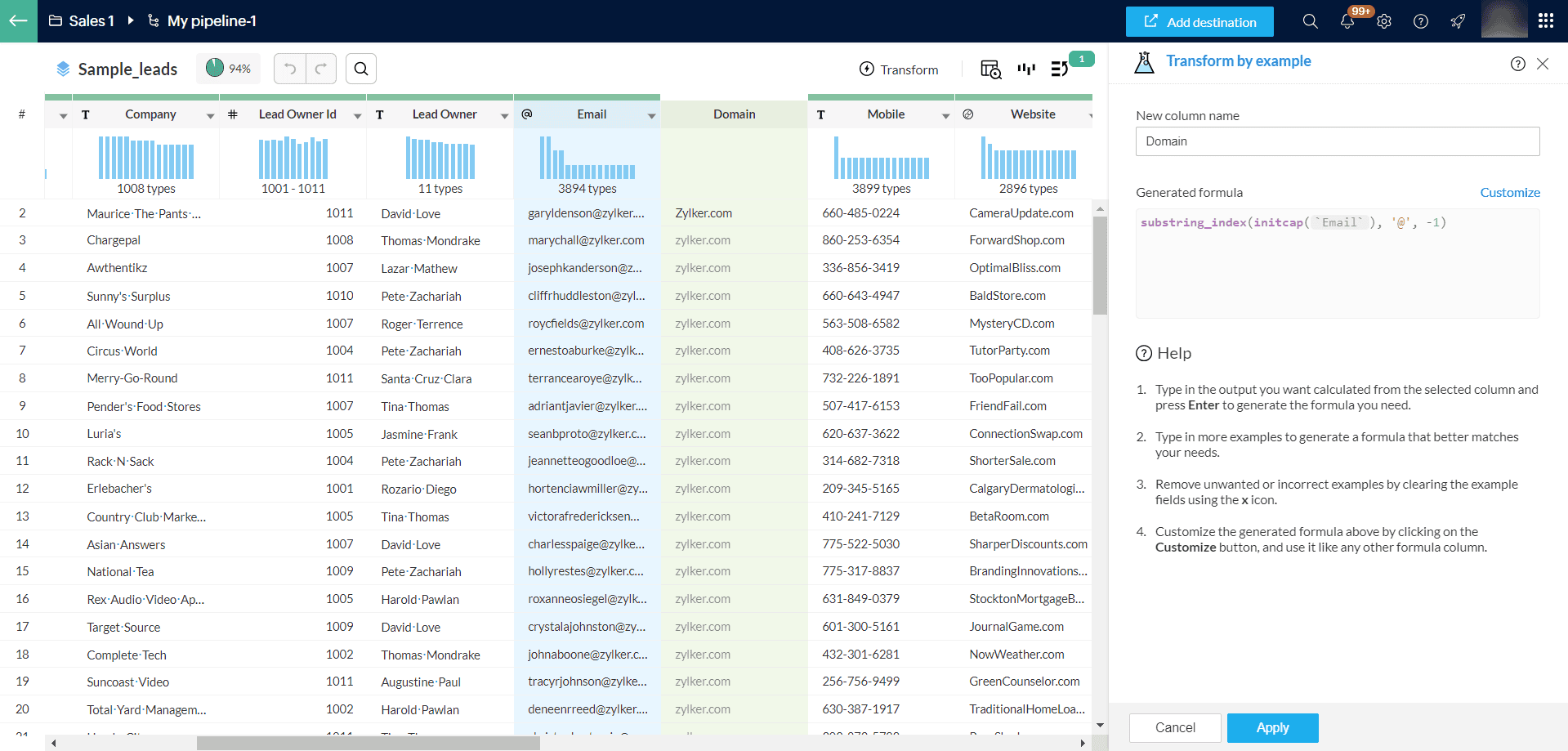The image size is (1568, 751).
Task: Click the bar chart icon in the toolbar
Action: pyautogui.click(x=1026, y=69)
